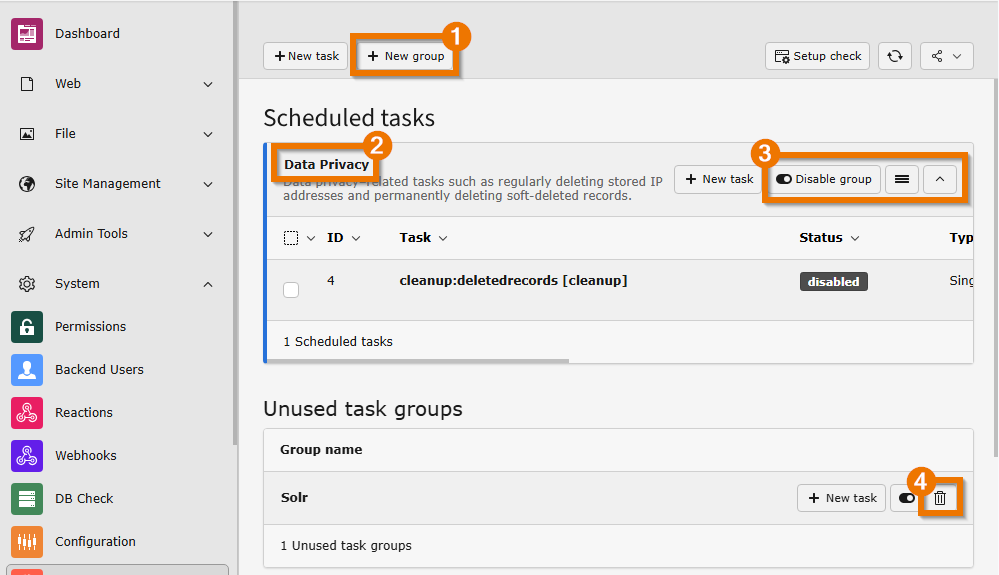Toggle the select-all tasks checkbox
Viewport: 999px width, 575px height.
pos(291,238)
